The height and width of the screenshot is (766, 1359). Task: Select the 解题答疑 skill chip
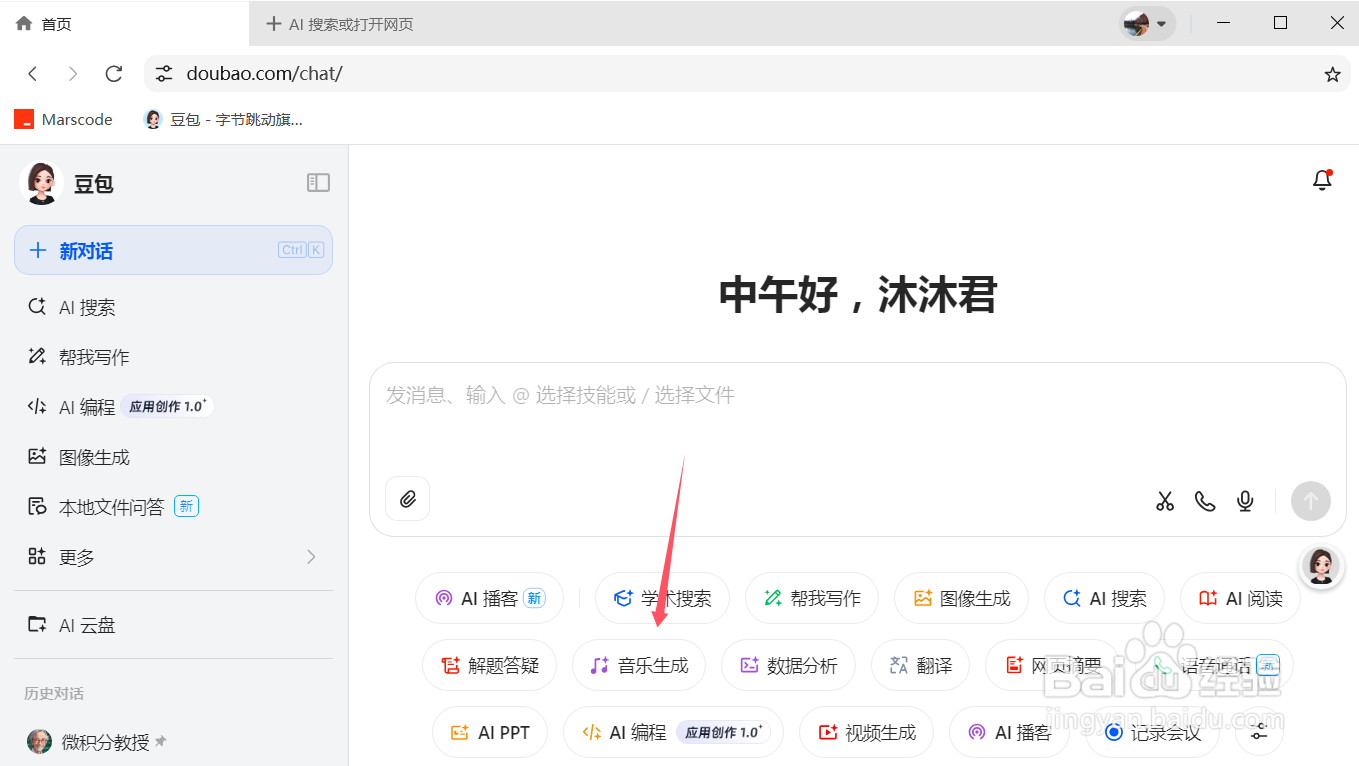tap(489, 665)
